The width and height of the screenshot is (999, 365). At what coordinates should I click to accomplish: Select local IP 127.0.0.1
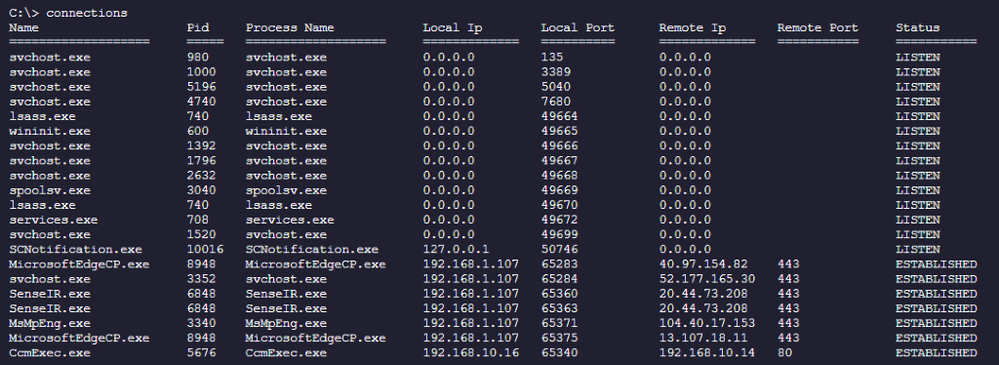pyautogui.click(x=456, y=250)
